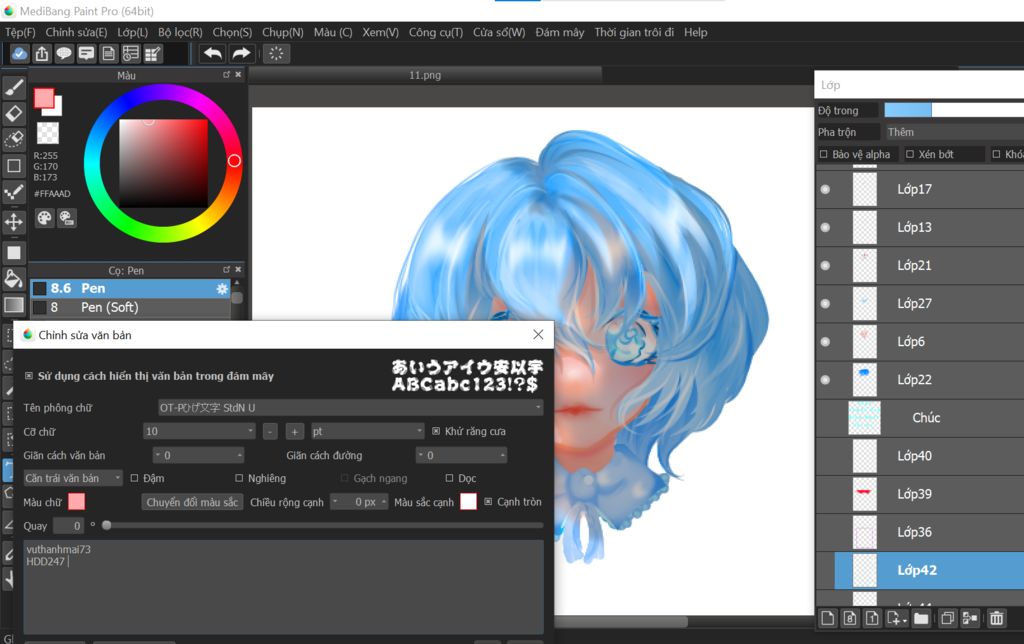Image resolution: width=1024 pixels, height=644 pixels.
Task: Select the Brush tool in the left toolbar
Action: [x=14, y=86]
